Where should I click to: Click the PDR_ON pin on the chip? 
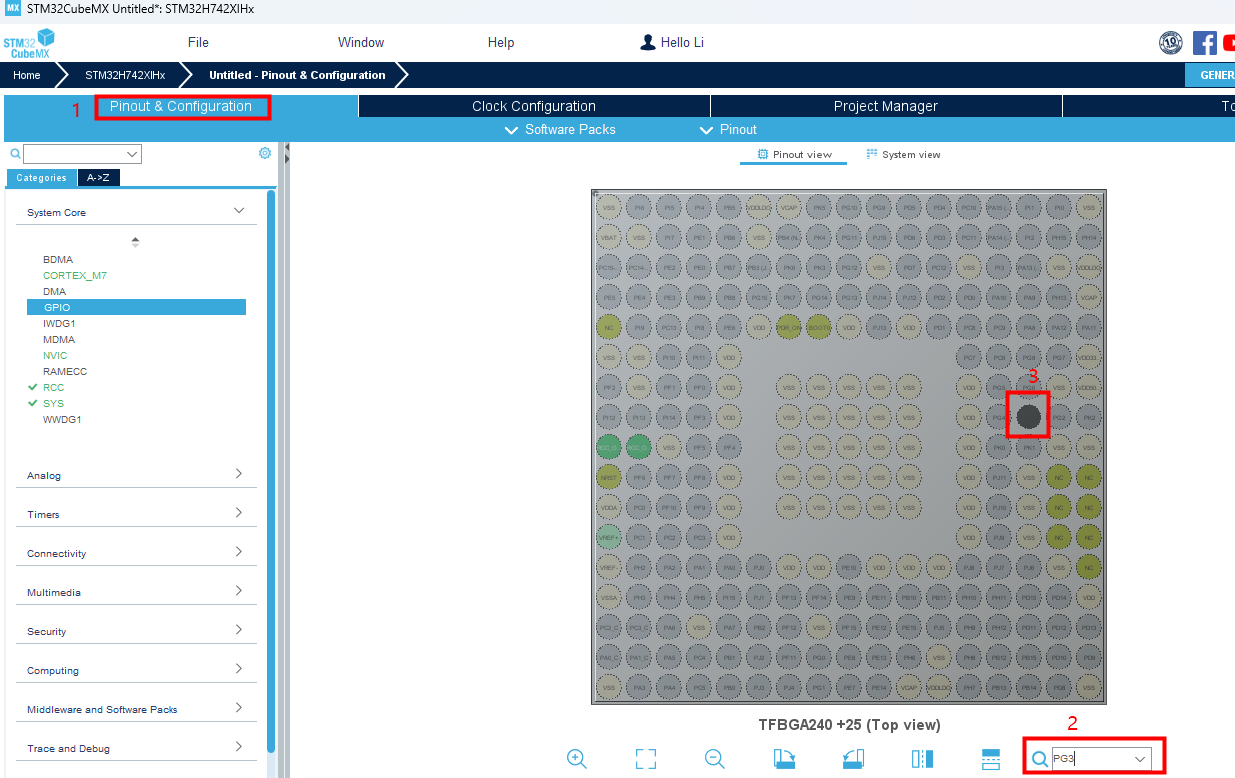tap(788, 326)
